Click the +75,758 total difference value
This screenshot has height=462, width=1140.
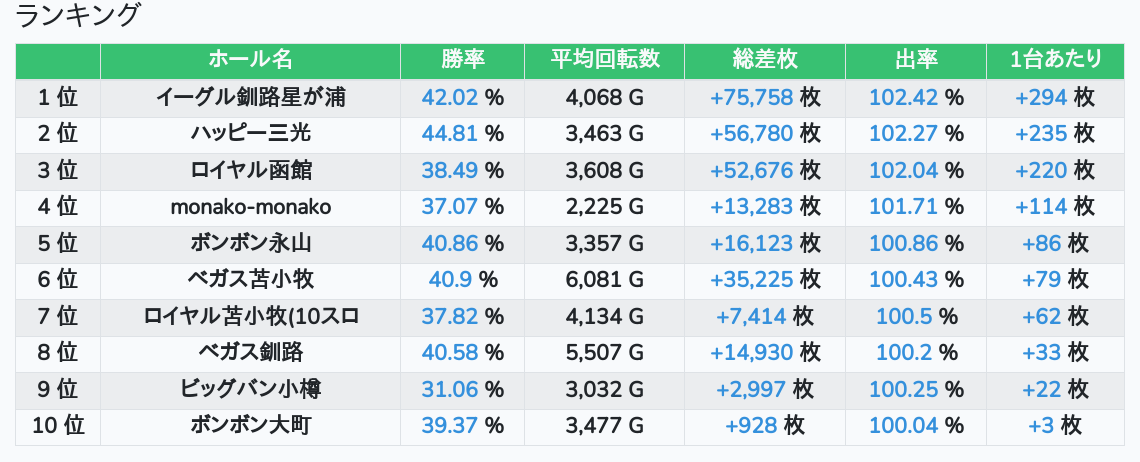(751, 97)
